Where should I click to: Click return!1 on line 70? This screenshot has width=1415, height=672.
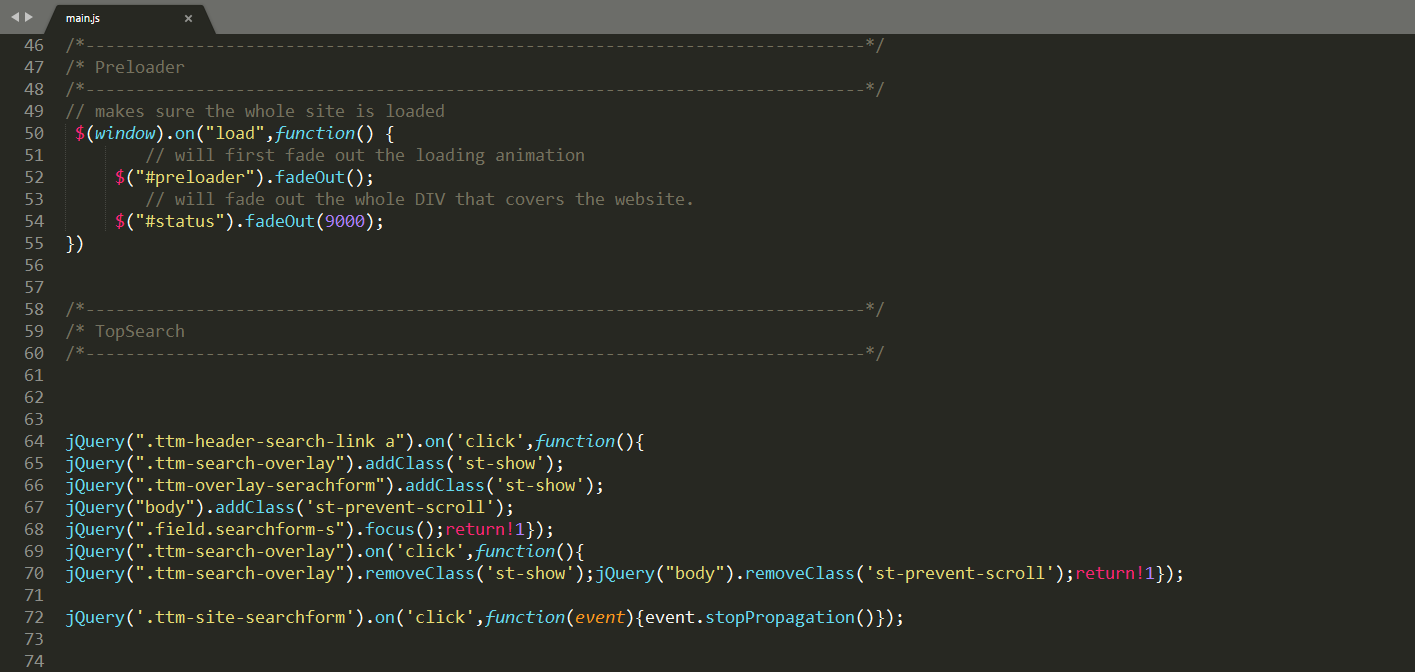pos(1115,573)
